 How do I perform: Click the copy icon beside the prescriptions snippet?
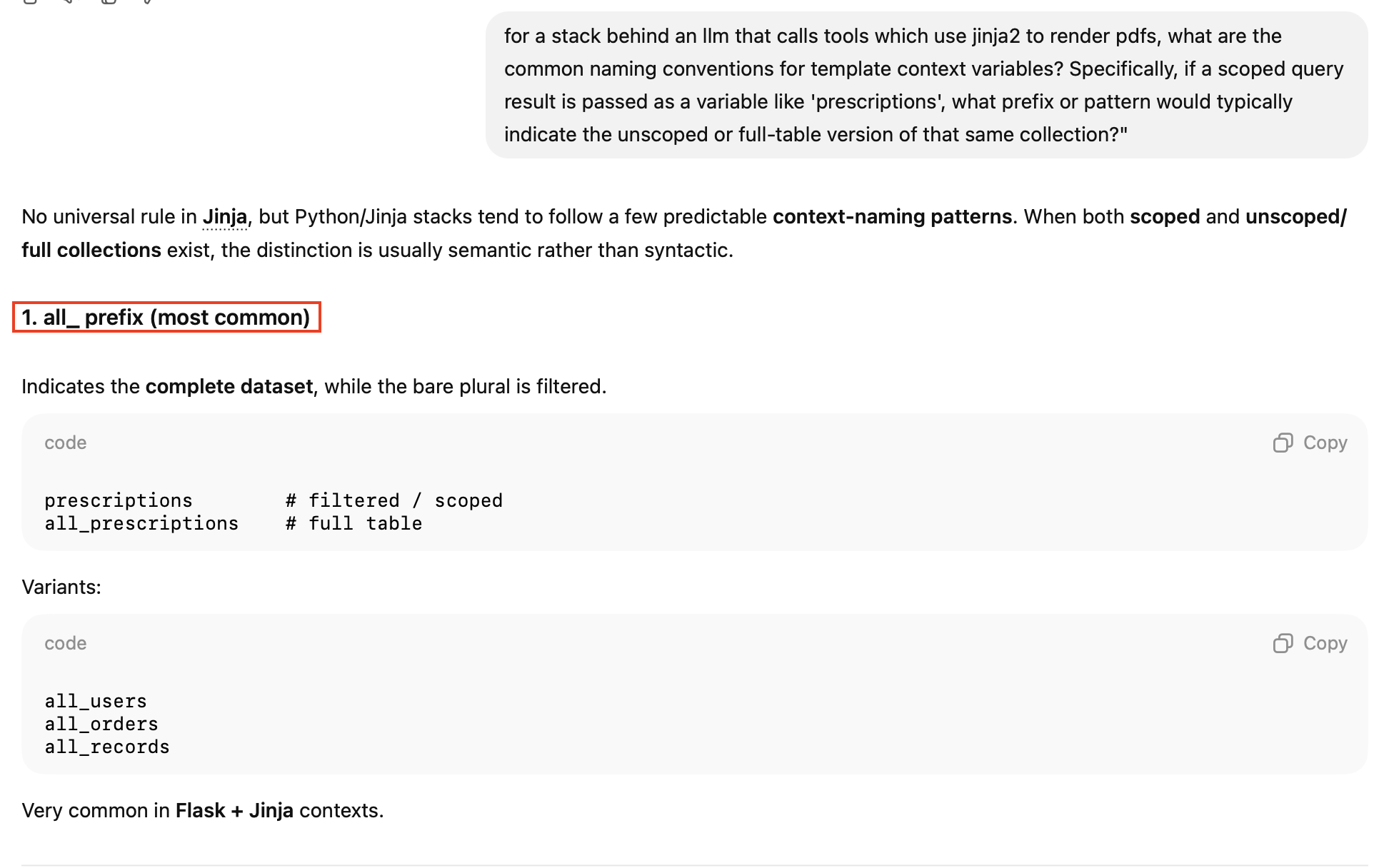[x=1284, y=443]
